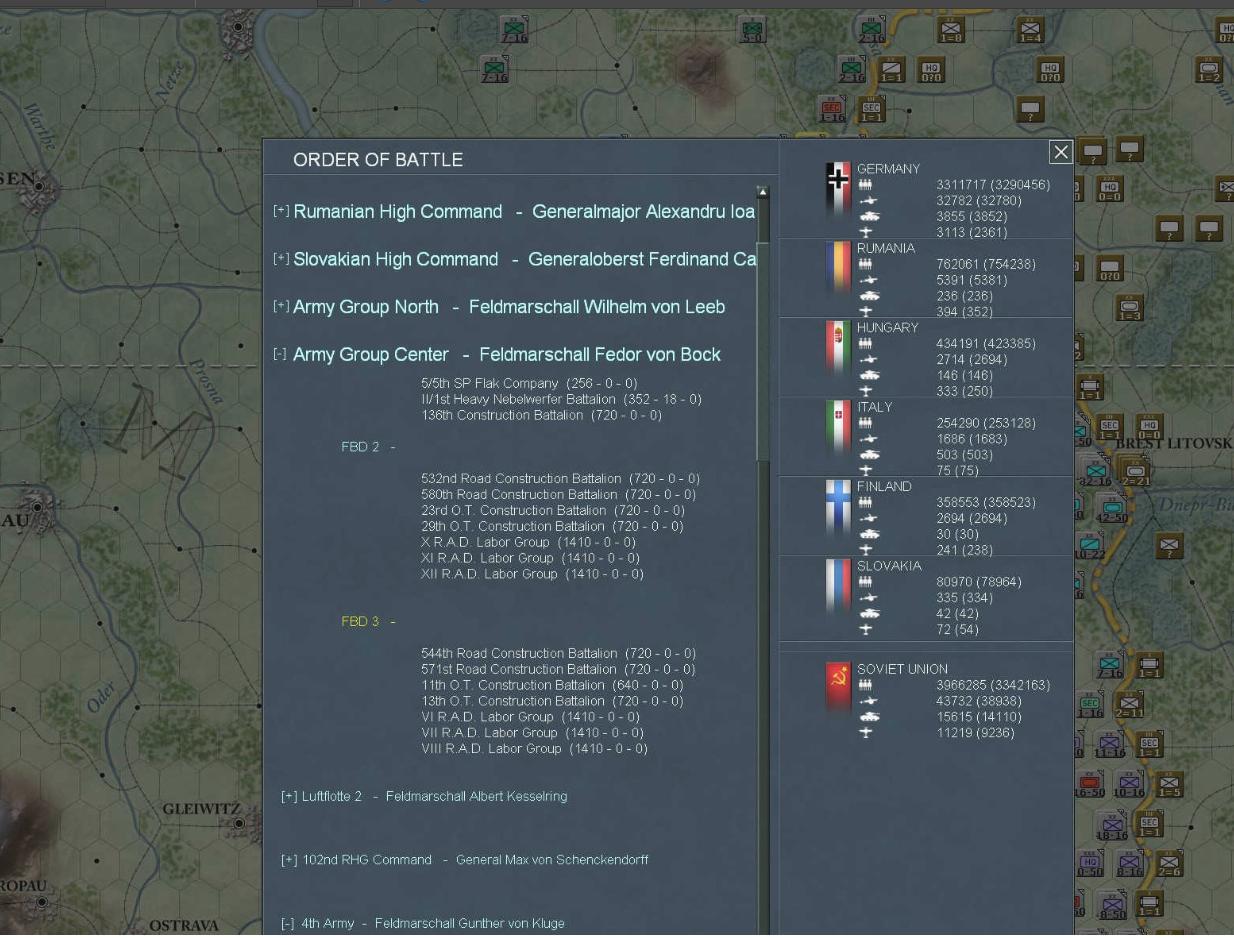Screen dimensions: 1234x938
Task: Collapse Army Group Center
Action: [x=281, y=354]
